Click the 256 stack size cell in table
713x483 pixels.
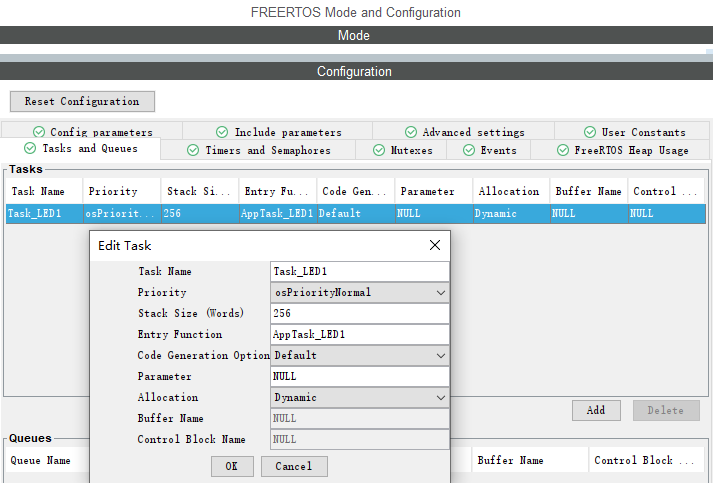pyautogui.click(x=200, y=213)
